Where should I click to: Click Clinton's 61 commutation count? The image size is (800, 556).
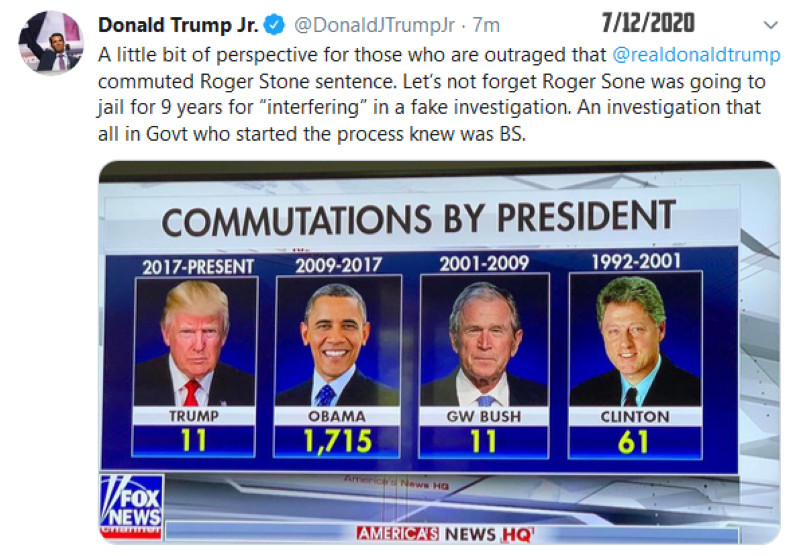[x=634, y=441]
